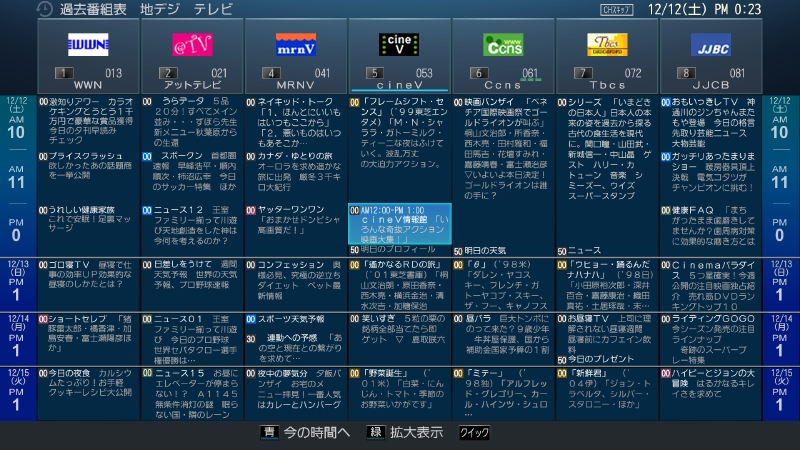This screenshot has height=450, width=800.
Task: Select the 12/15 (火) PM 1 row on left
Action: 18,391
